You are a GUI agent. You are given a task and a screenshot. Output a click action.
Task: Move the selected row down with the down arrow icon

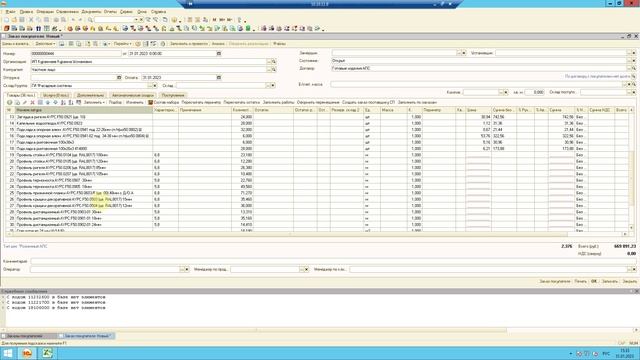click(56, 102)
